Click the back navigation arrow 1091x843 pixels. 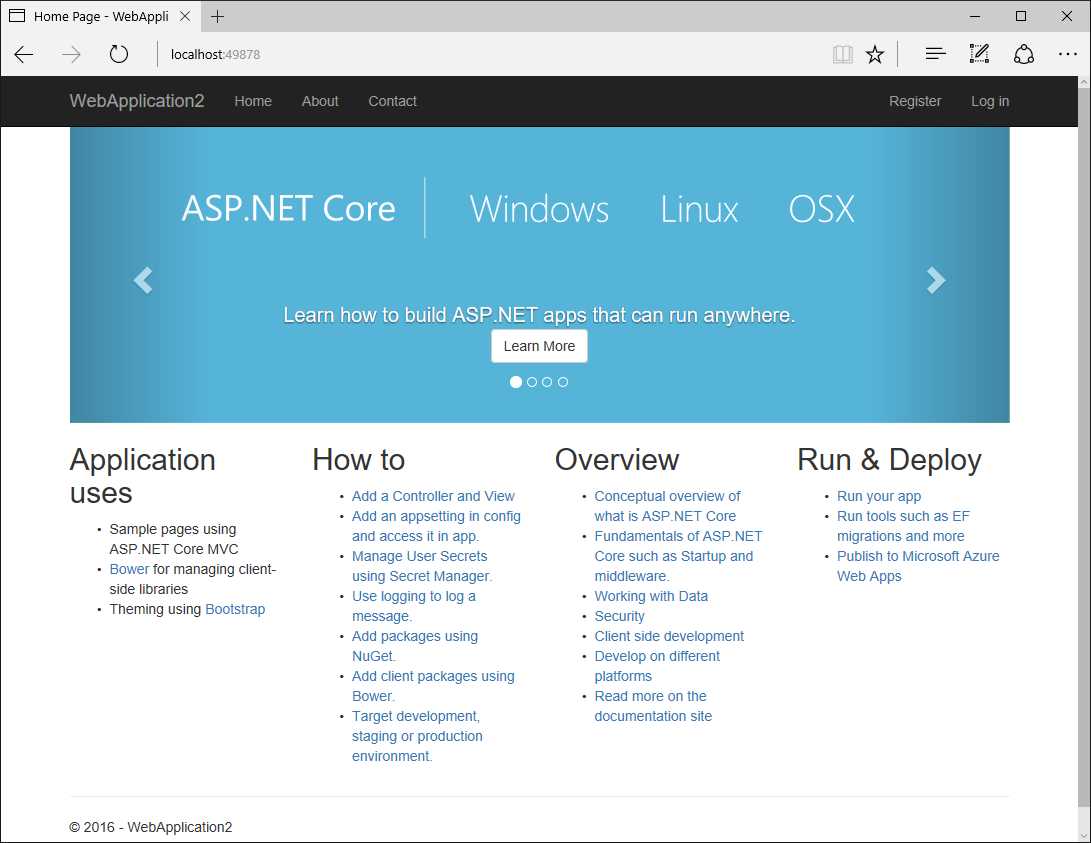[x=23, y=54]
